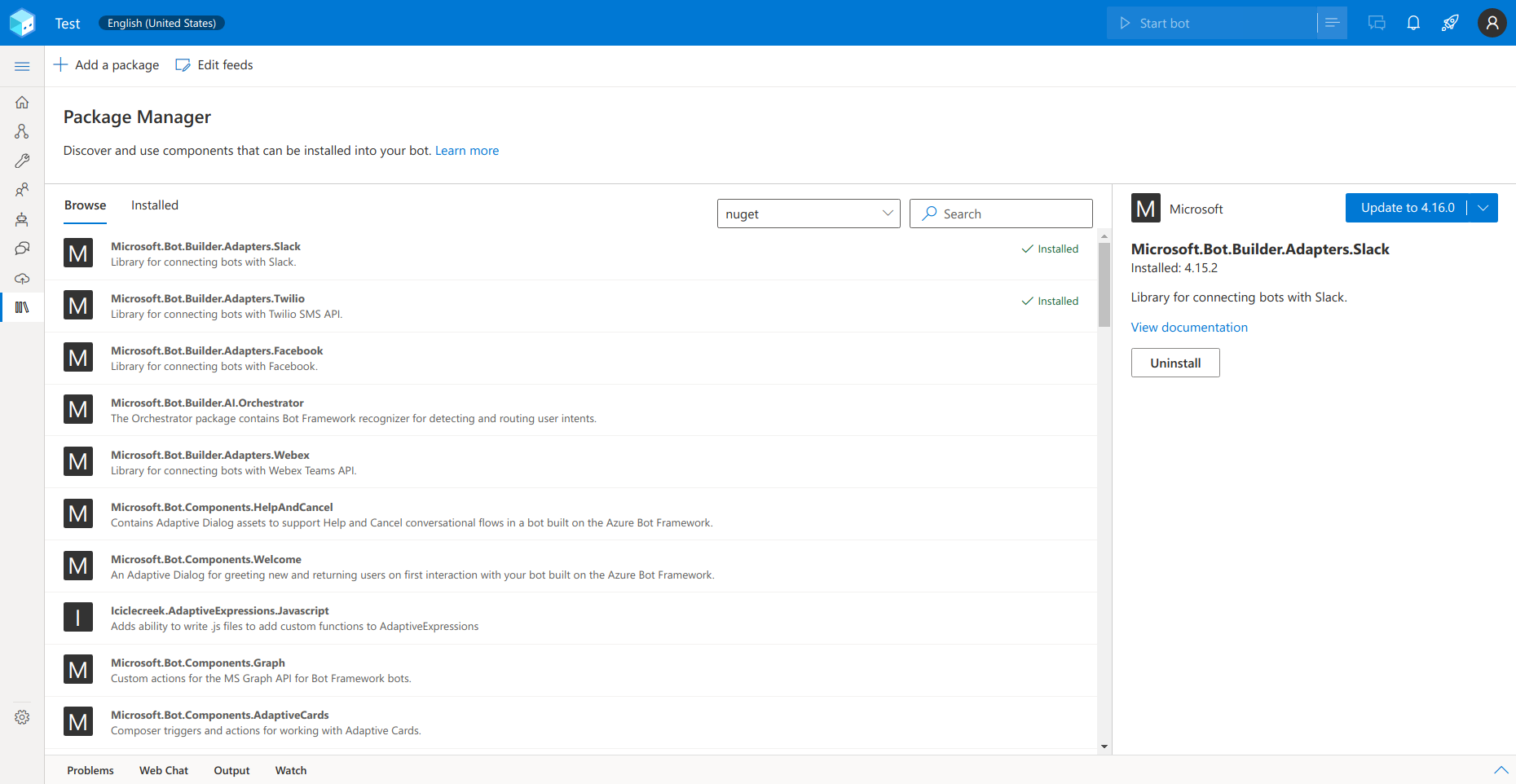1516x784 pixels.
Task: Select Microsoft.Bot.Components.Welcome package row
Action: 571,566
